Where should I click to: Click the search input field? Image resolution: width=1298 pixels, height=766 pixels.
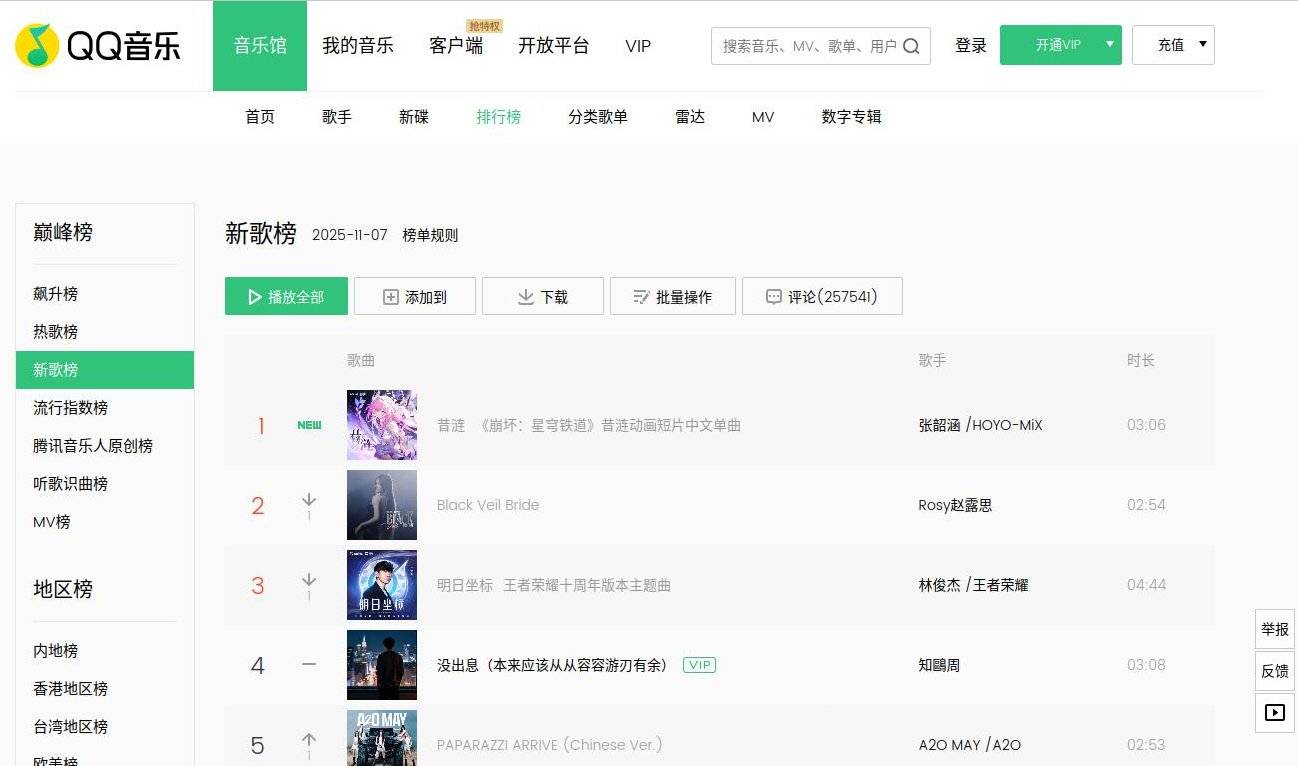tap(808, 46)
